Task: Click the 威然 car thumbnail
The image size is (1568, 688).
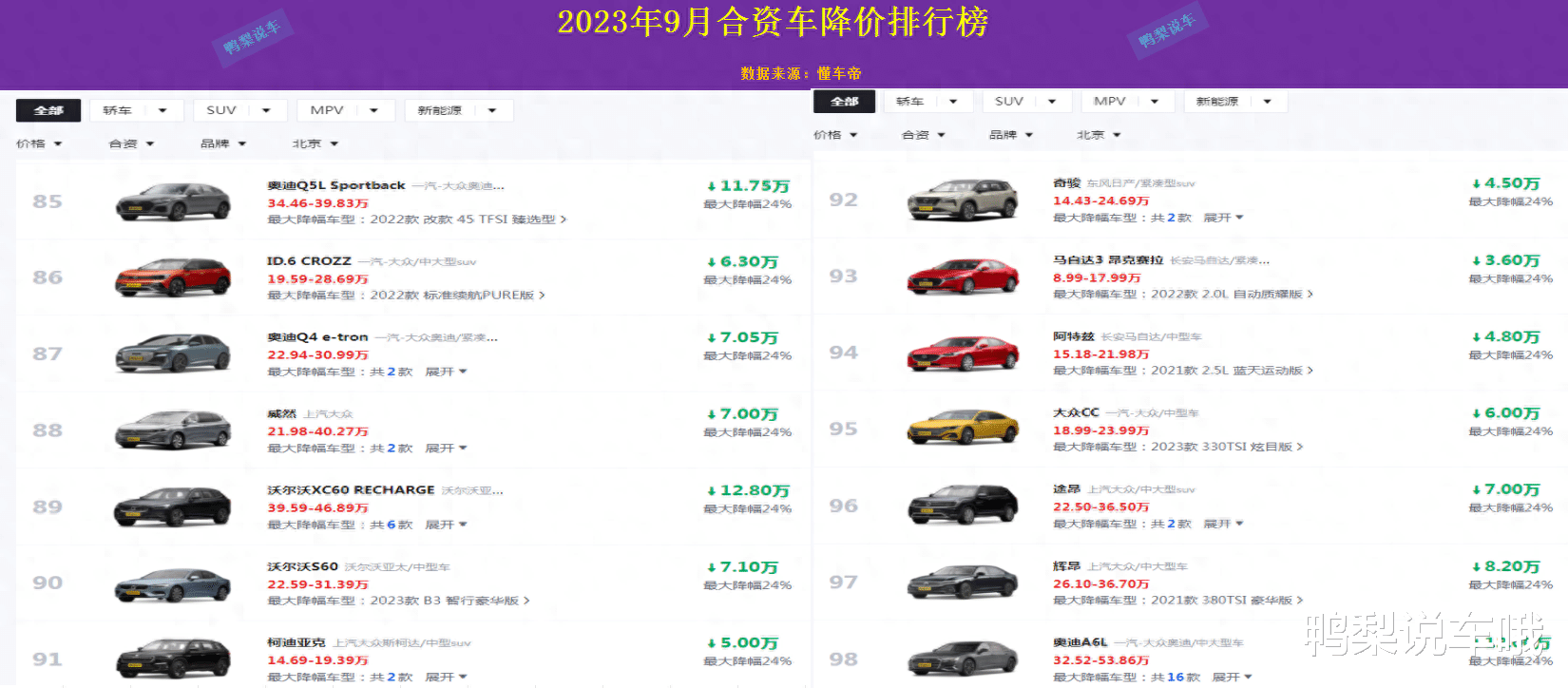Action: pyautogui.click(x=173, y=430)
